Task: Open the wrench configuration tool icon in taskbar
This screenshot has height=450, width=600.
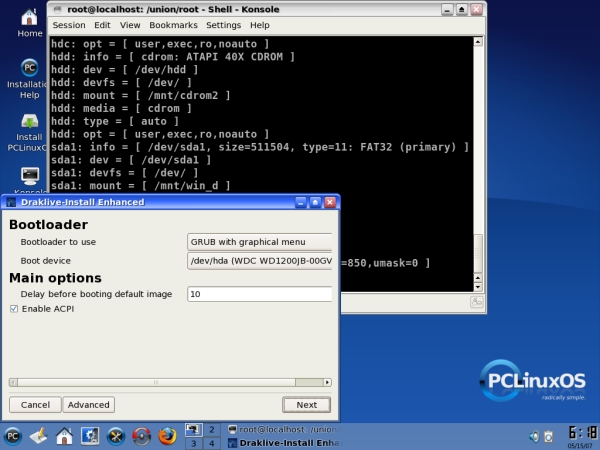Action: click(x=116, y=436)
